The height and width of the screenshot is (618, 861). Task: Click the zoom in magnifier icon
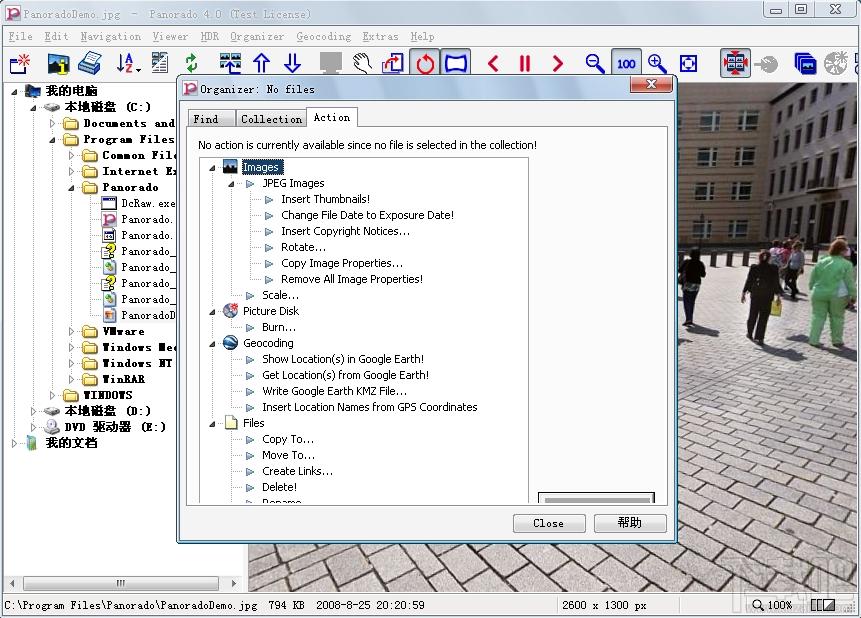(x=657, y=64)
